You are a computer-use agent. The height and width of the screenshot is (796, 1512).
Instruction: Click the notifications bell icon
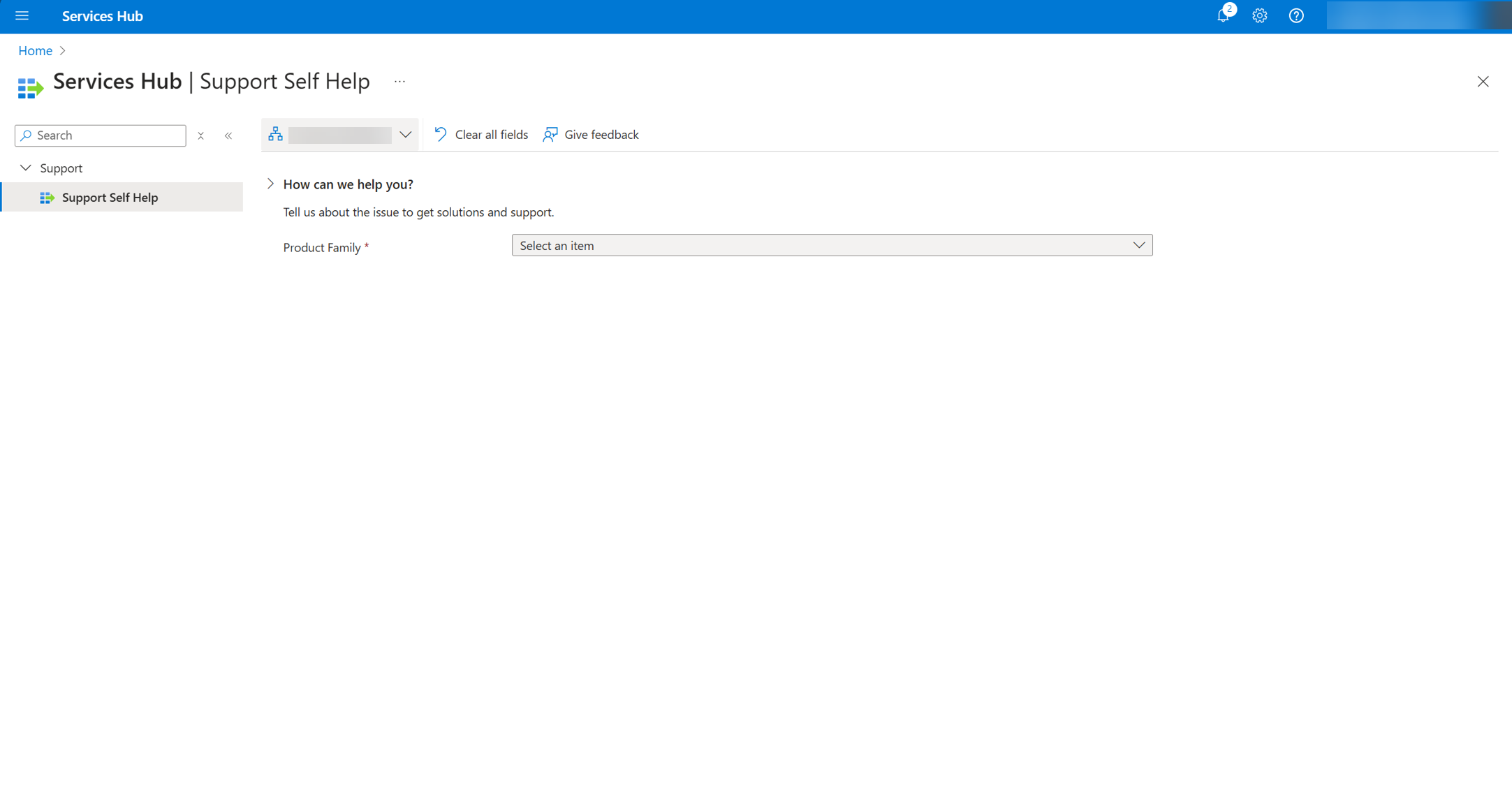click(x=1223, y=16)
